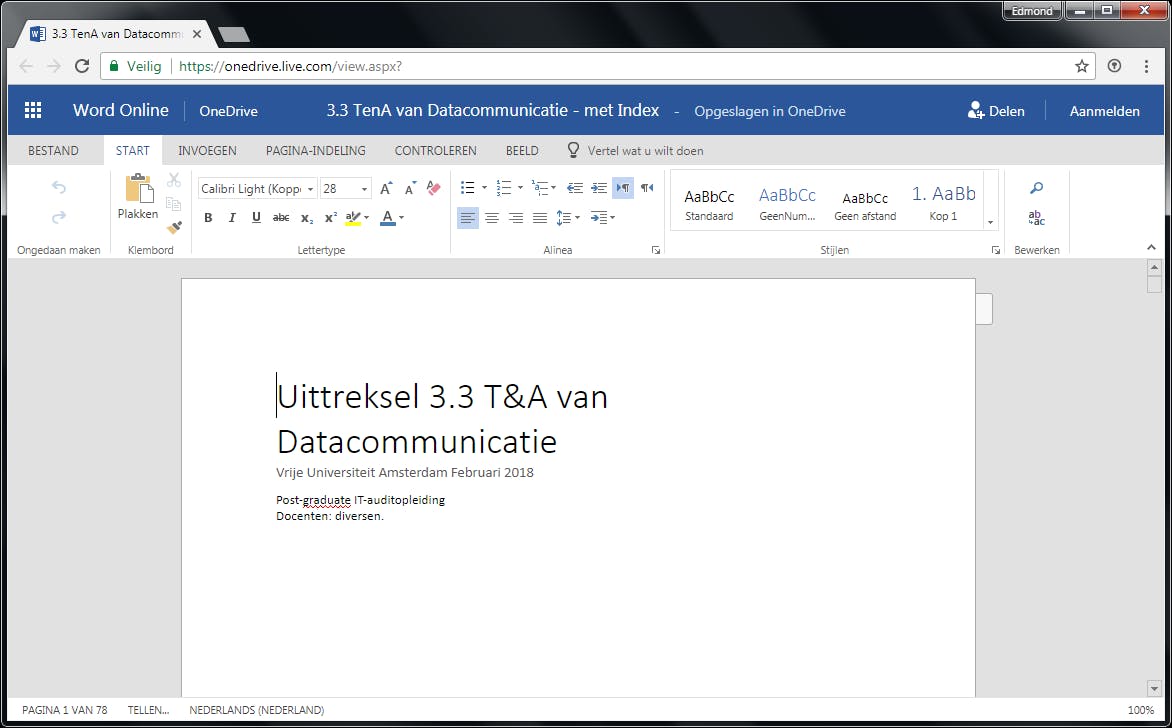Open bullet list style dropdown arrow
Screen dimensions: 1172x728
(x=484, y=188)
